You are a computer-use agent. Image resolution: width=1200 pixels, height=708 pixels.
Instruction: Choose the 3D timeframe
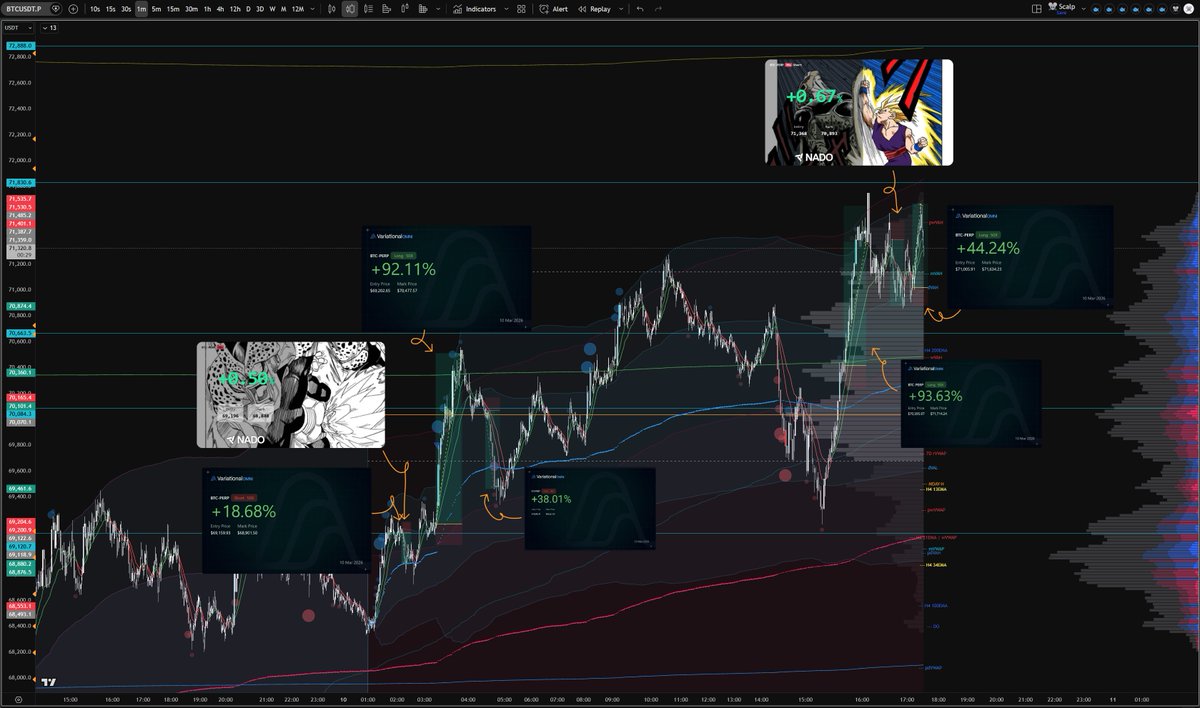click(260, 9)
